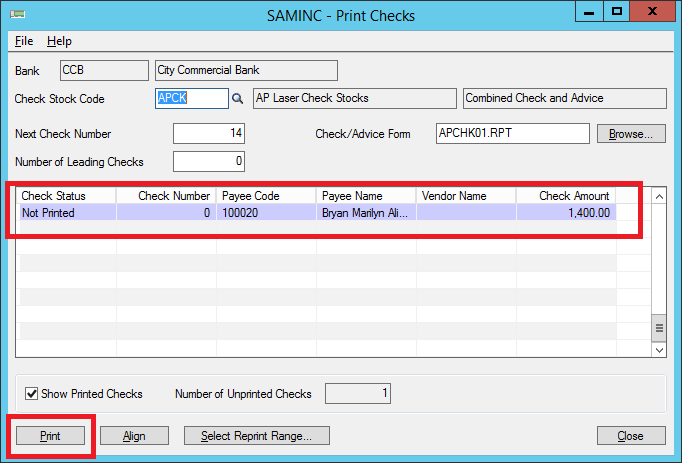682x463 pixels.
Task: Click the Payee Name column header
Action: coord(366,196)
